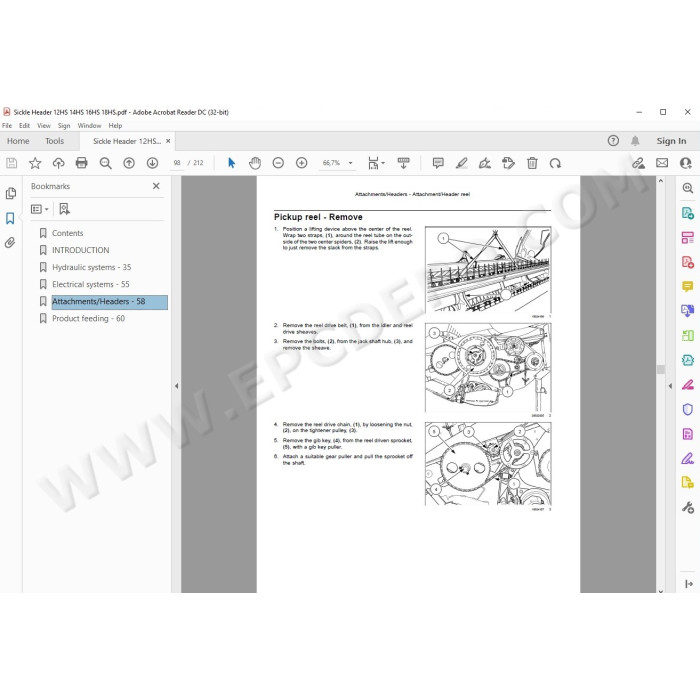700x700 pixels.
Task: Open the Sign document pen tool
Action: (x=485, y=163)
